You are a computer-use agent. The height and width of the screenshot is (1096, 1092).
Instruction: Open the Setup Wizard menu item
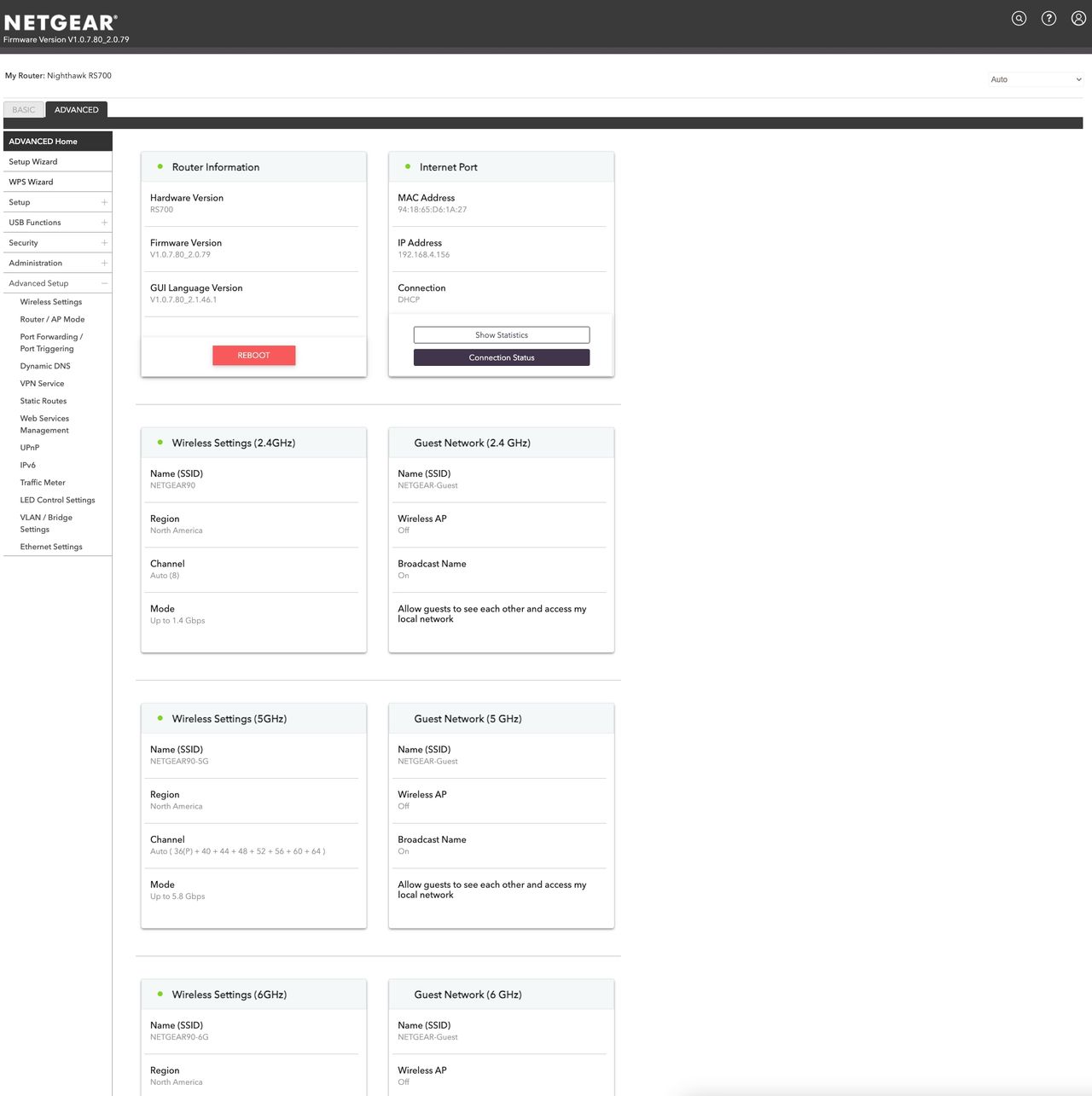33,162
